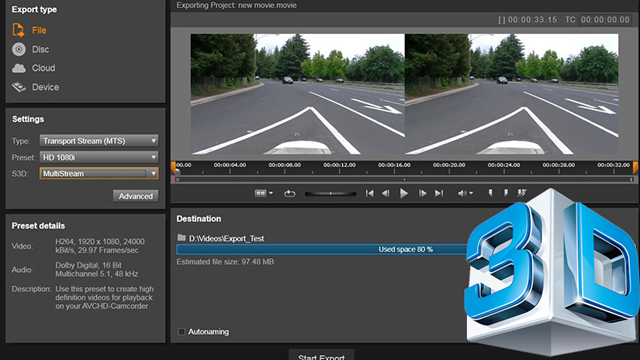640x360 pixels.
Task: Jump to end of movie
Action: (x=439, y=193)
